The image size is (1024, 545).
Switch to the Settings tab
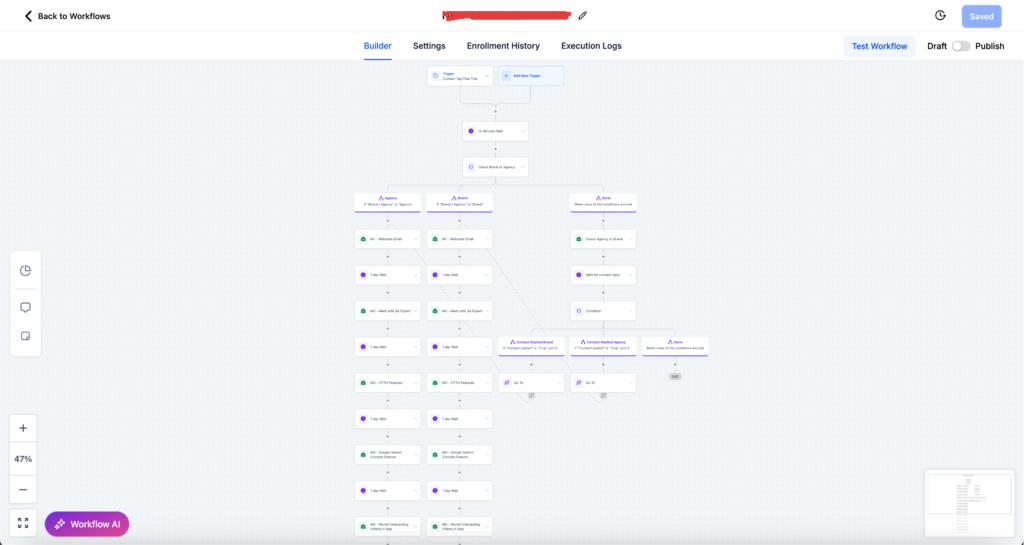pos(429,46)
